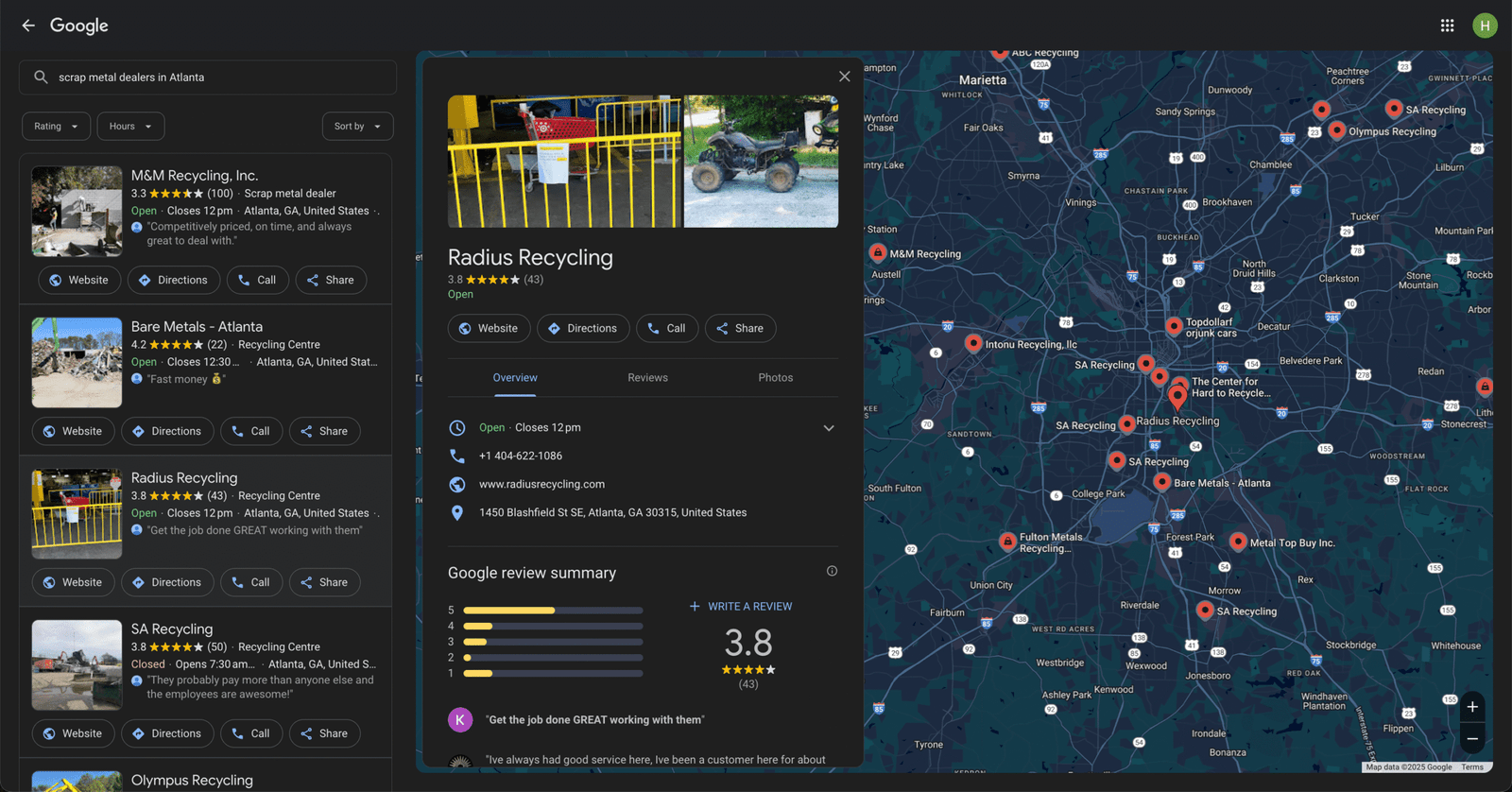Open the Sort by dropdown
Image resolution: width=1512 pixels, height=792 pixels.
click(357, 126)
